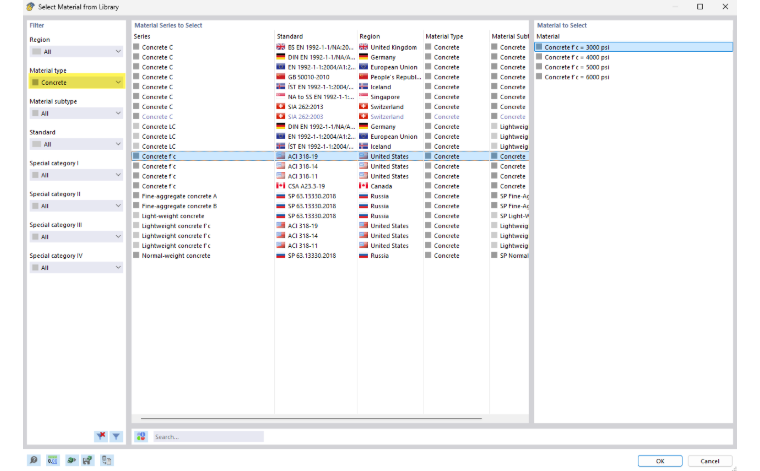Viewport: 760px width, 471px height.
Task: Click the apply filter funnel icon
Action: pyautogui.click(x=116, y=436)
